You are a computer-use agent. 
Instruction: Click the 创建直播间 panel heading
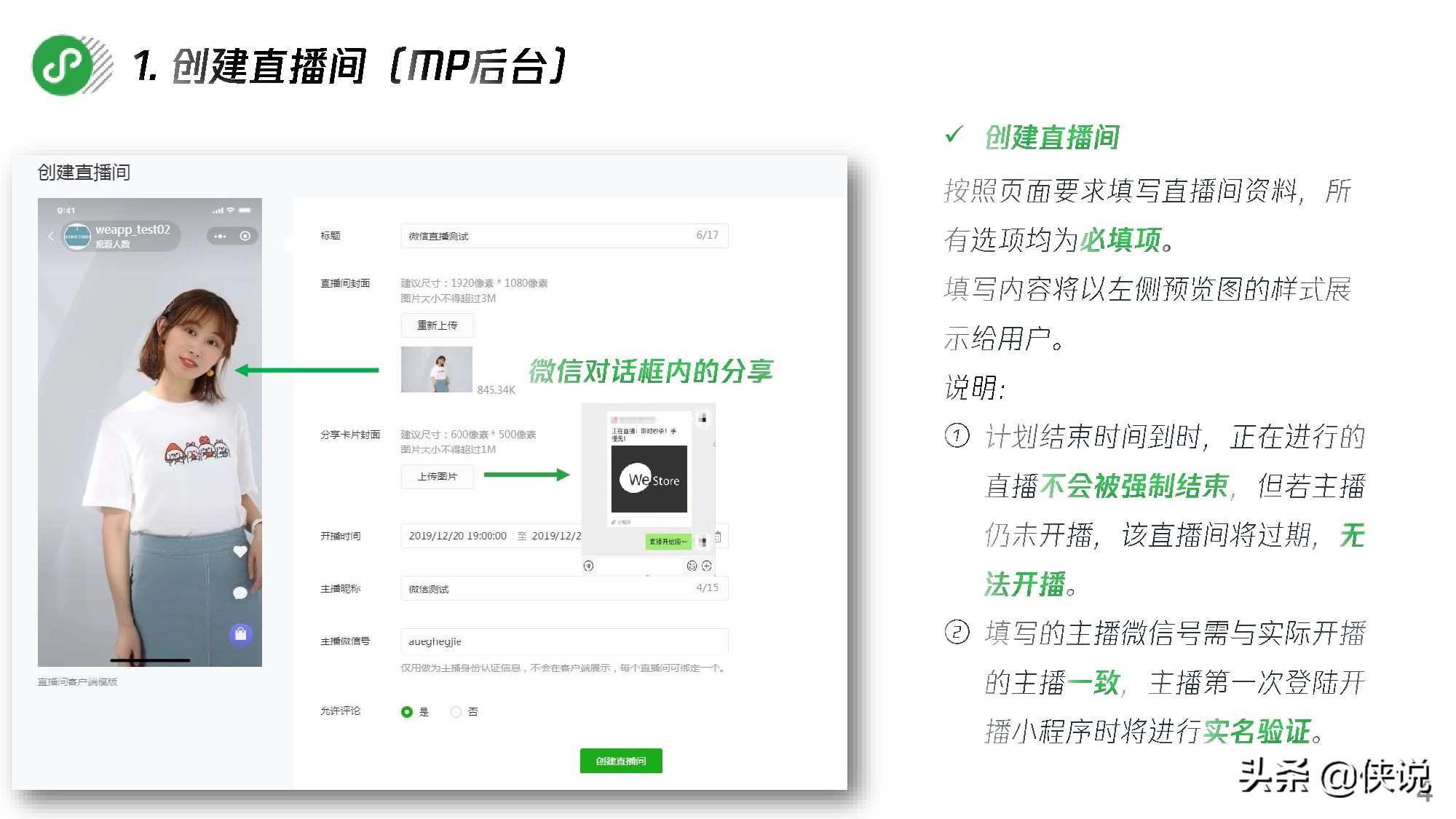(84, 173)
